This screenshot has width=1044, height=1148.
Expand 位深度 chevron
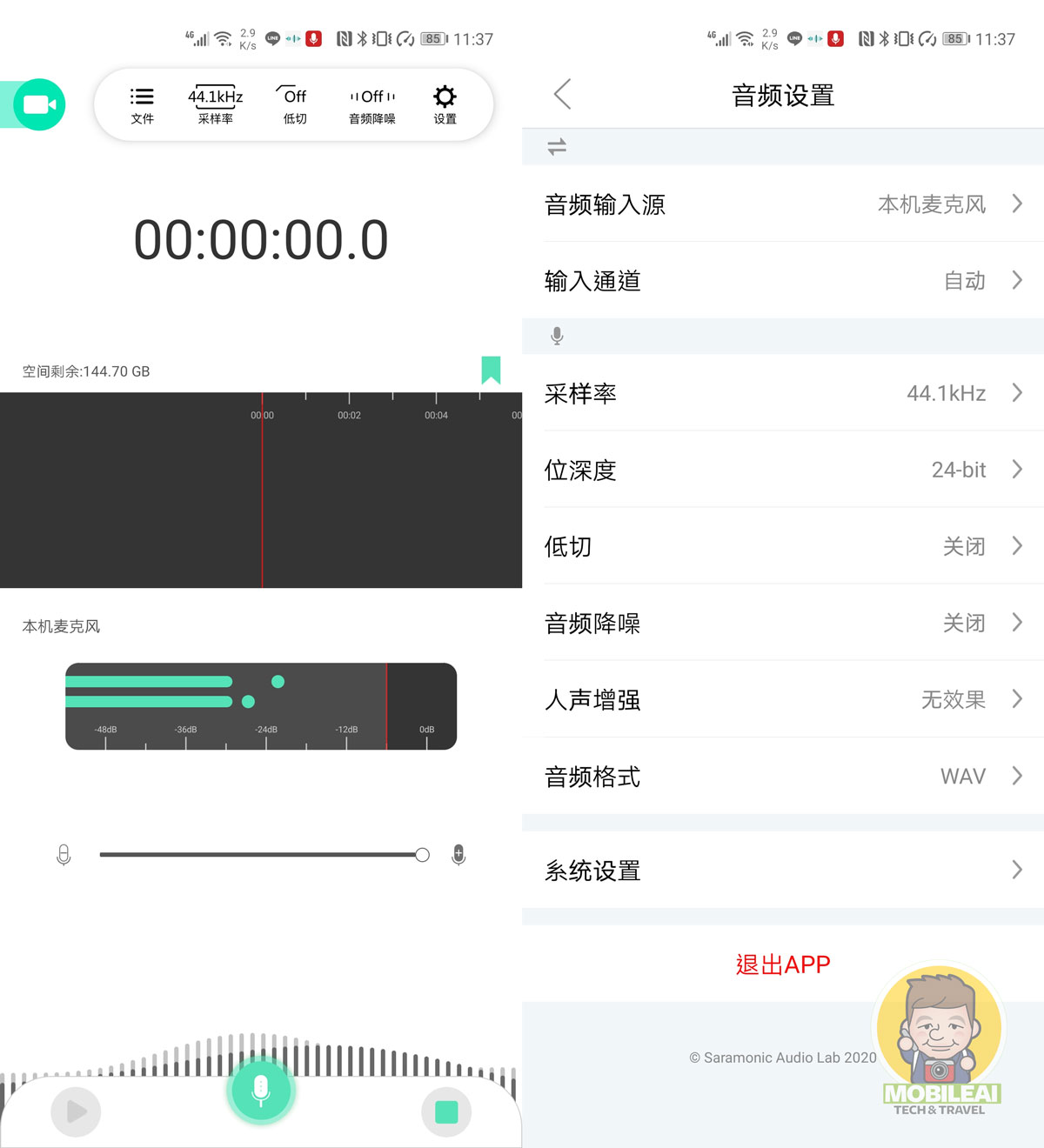[x=1017, y=470]
